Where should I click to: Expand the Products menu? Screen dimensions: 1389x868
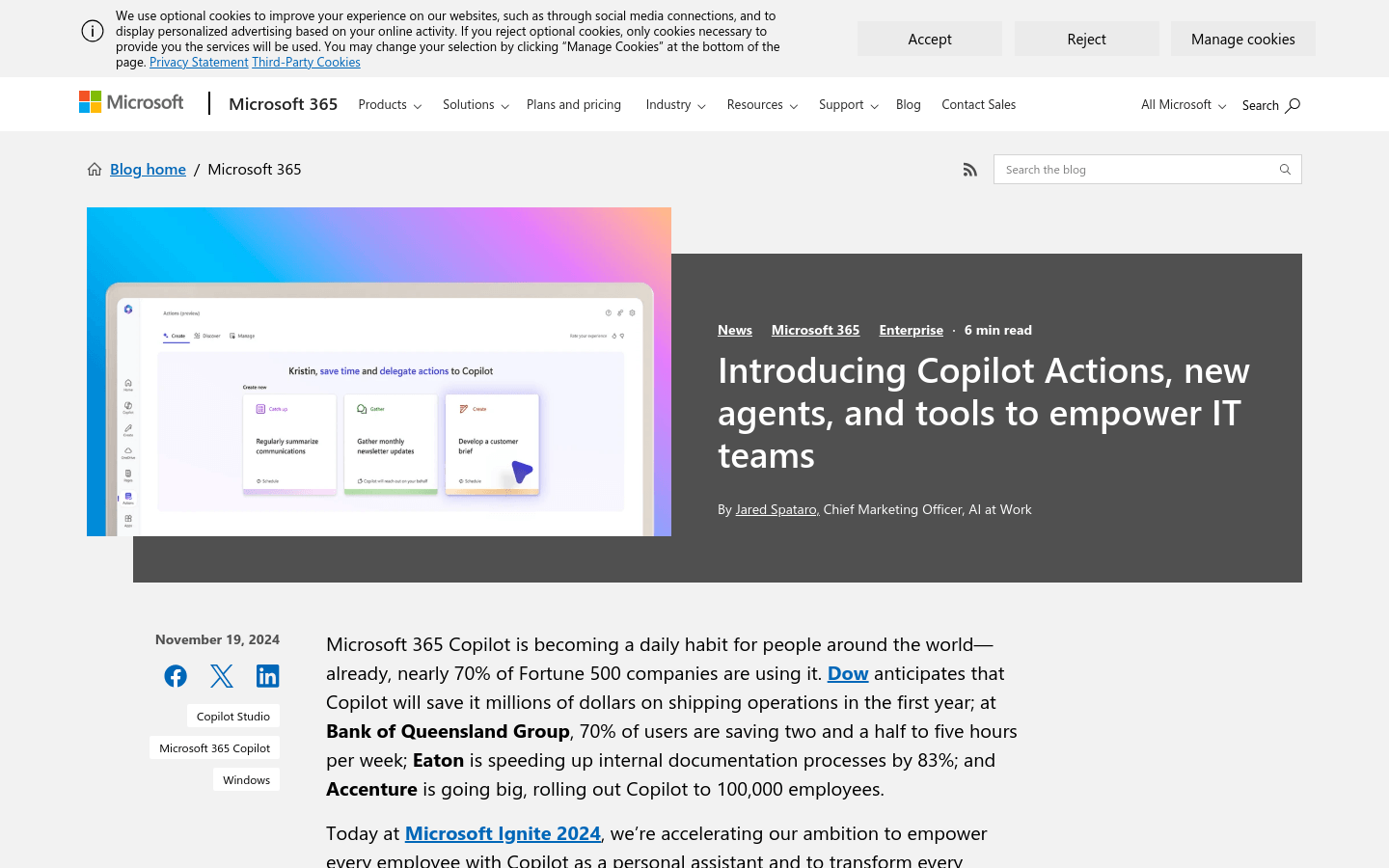[390, 104]
